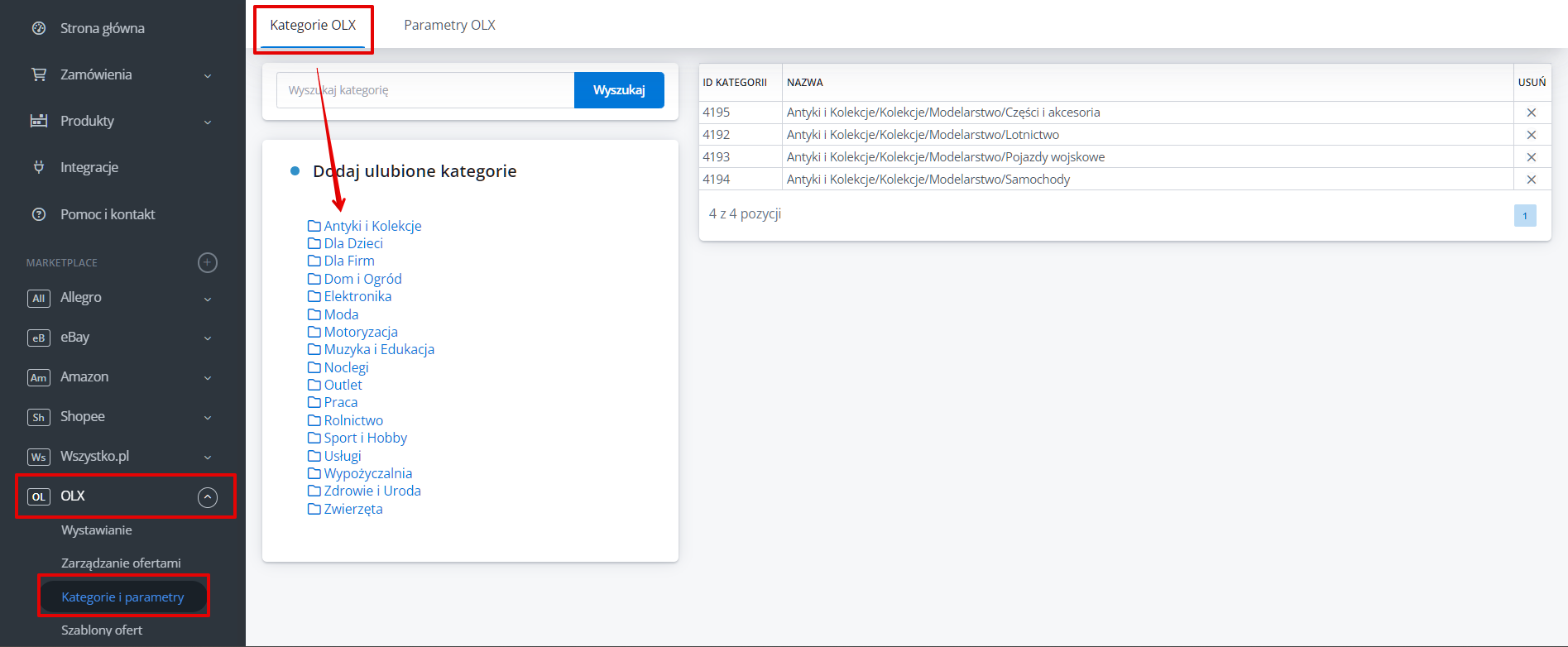
Task: Click the Wyszukaj kategorię search field
Action: (425, 90)
